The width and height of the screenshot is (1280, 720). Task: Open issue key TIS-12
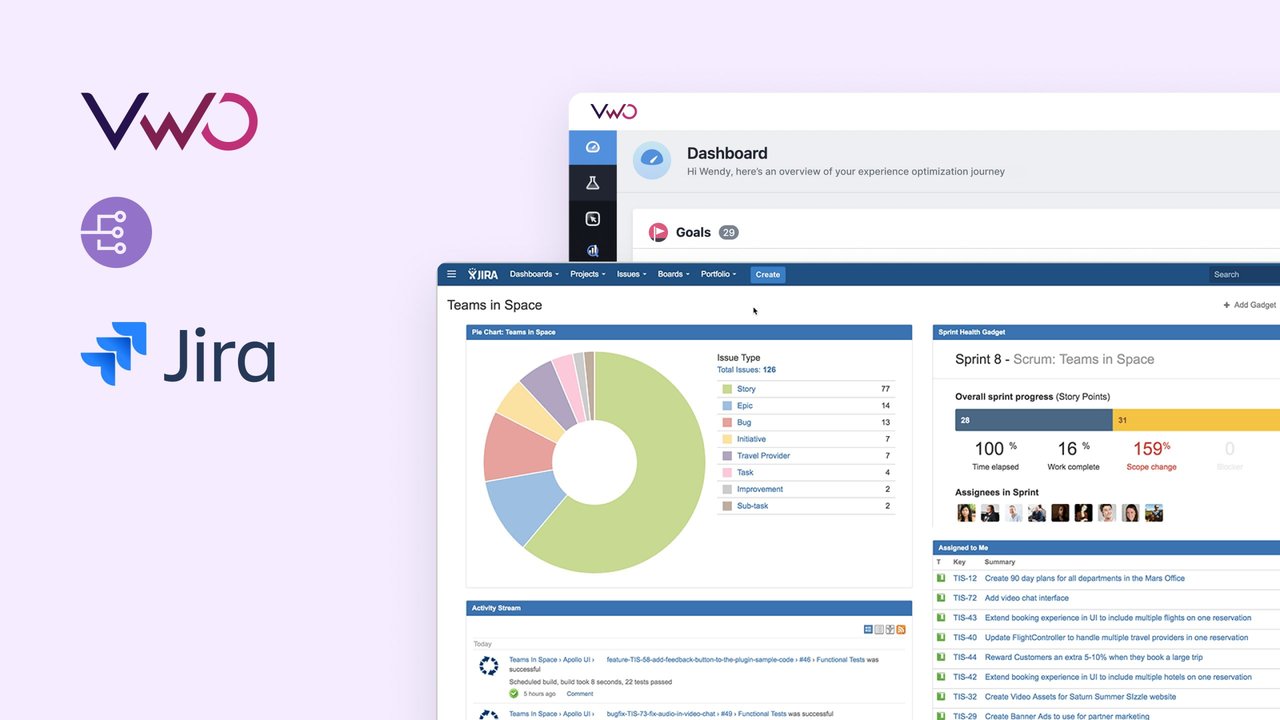(965, 578)
